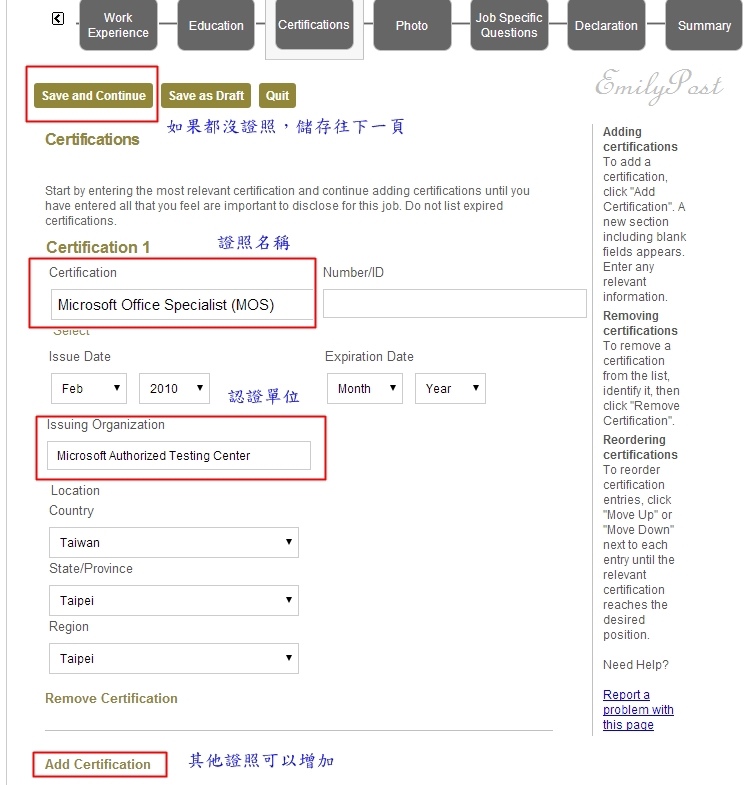The height and width of the screenshot is (785, 752).
Task: Open the State/Province dropdown
Action: pos(174,600)
